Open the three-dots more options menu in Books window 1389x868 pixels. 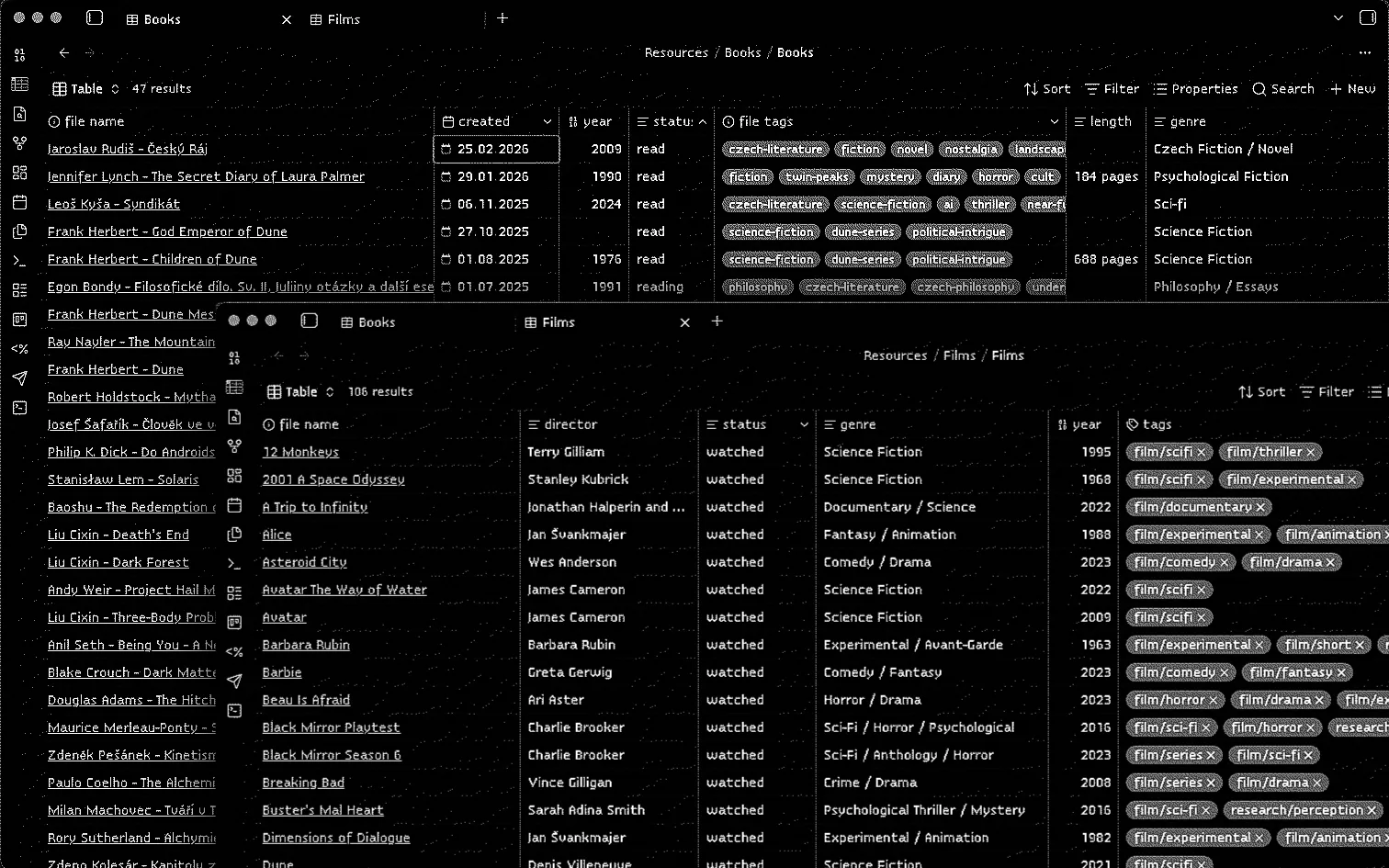tap(1365, 52)
